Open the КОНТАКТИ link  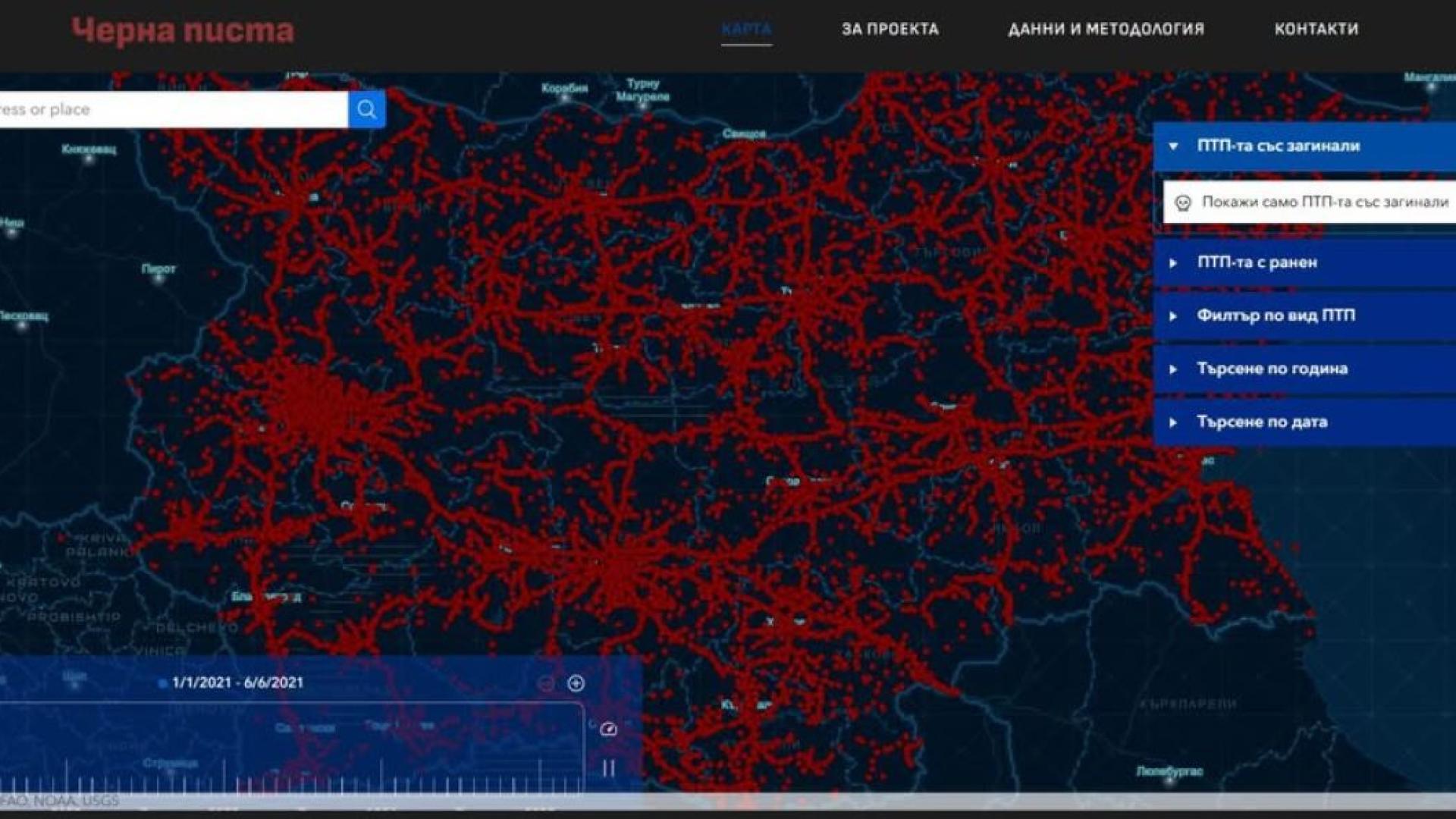point(1316,29)
